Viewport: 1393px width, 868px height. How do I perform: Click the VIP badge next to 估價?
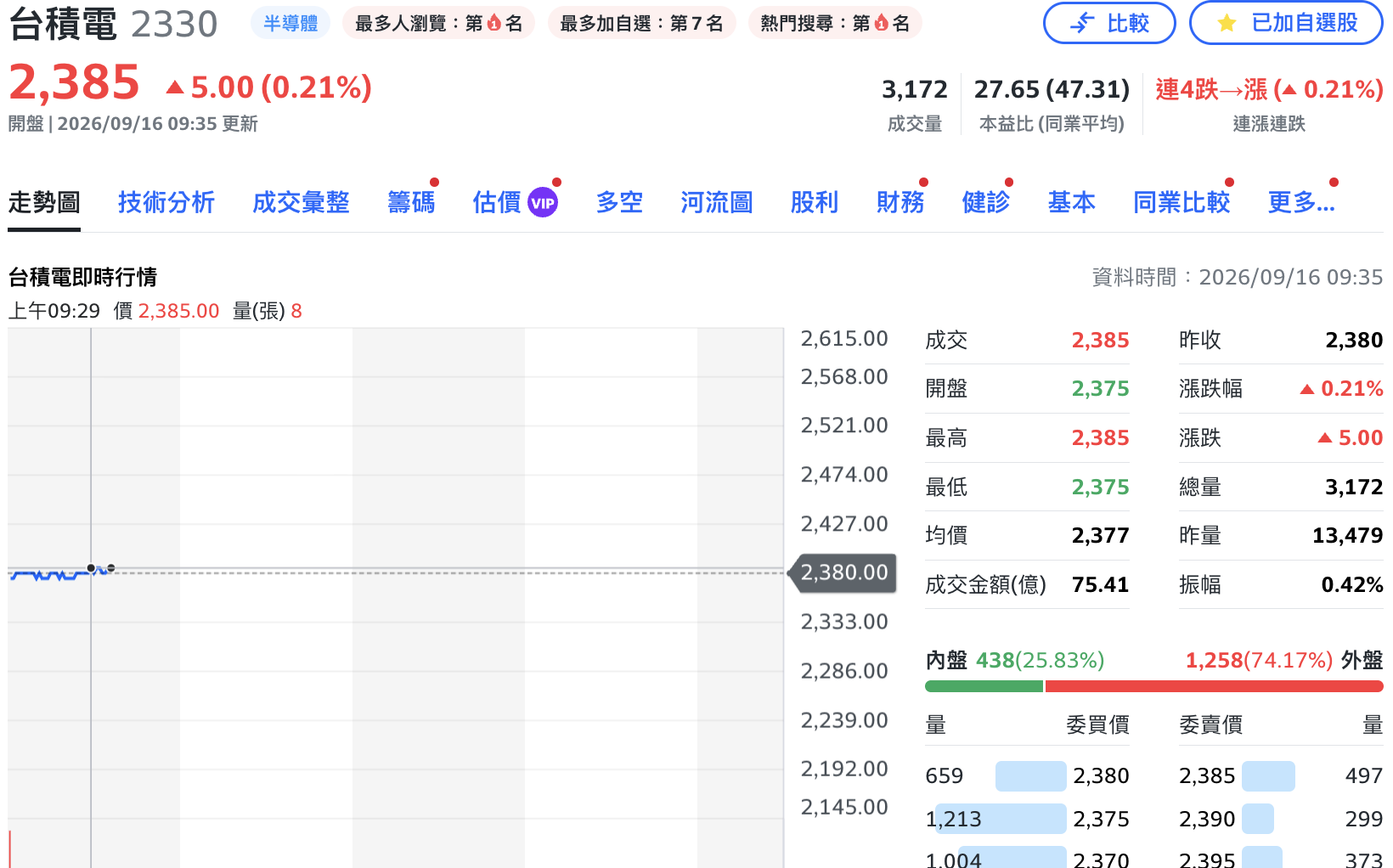tap(543, 203)
